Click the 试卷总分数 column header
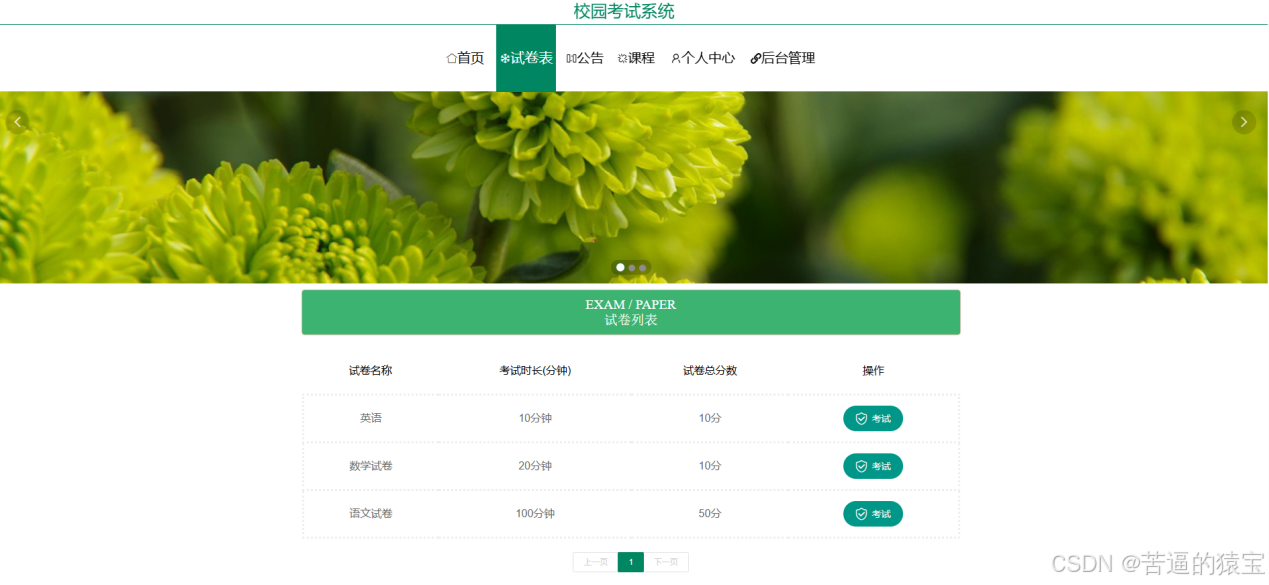 pyautogui.click(x=710, y=371)
